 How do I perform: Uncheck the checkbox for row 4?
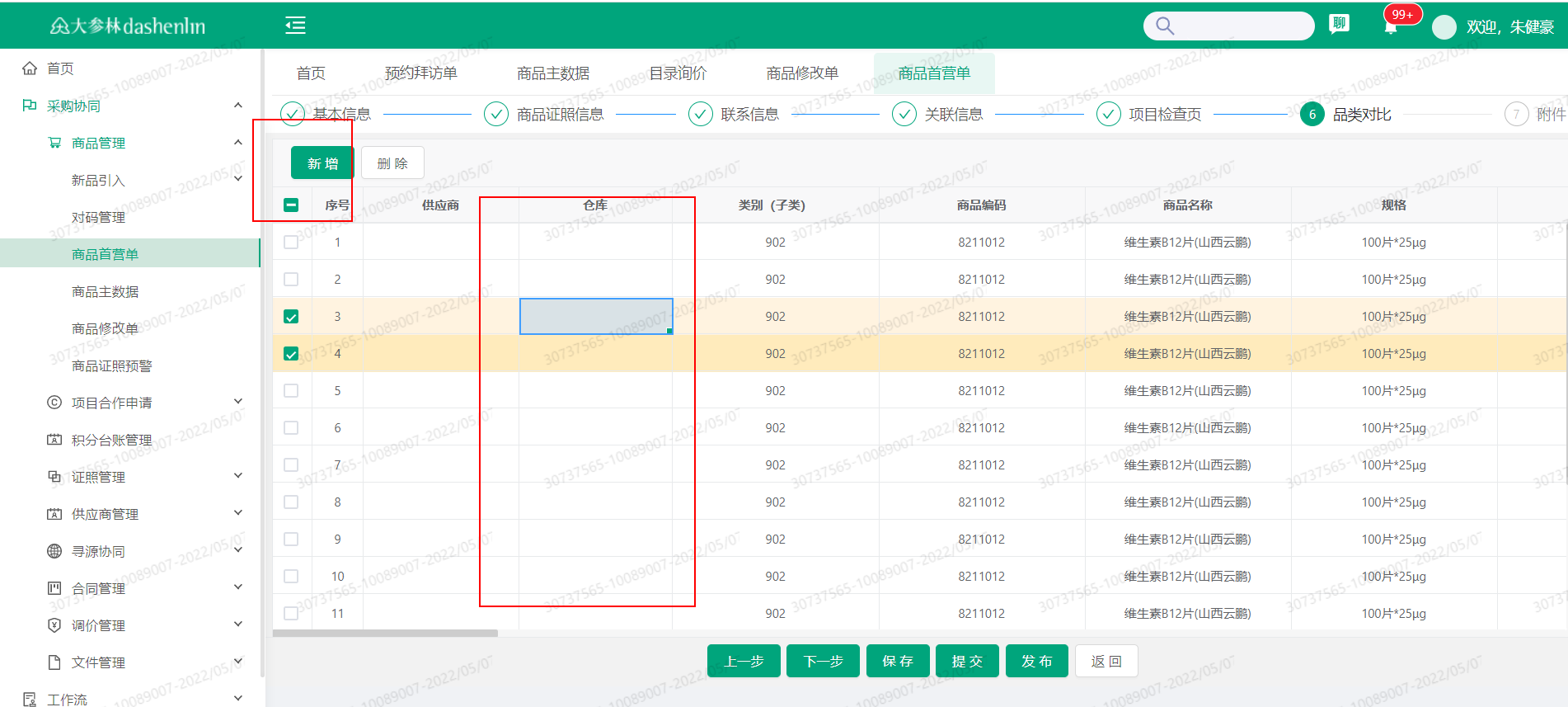click(291, 353)
